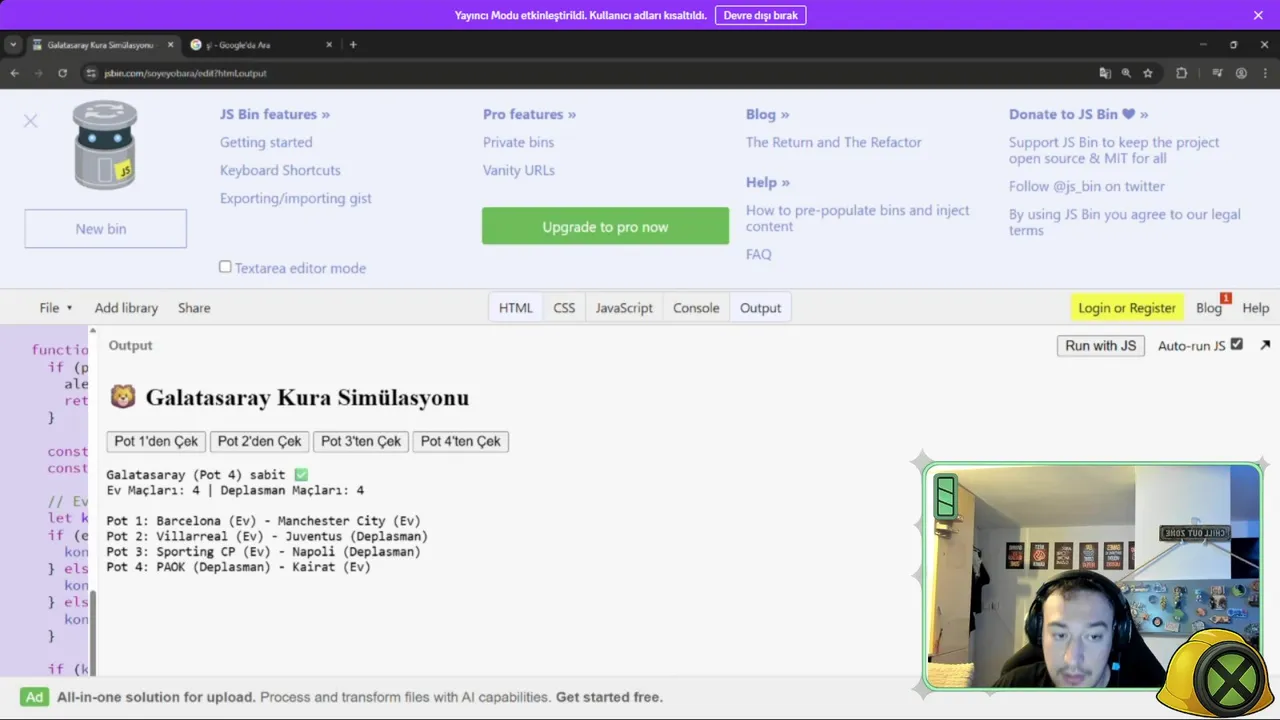Toggle the CSS panel tab
The width and height of the screenshot is (1280, 720).
click(x=564, y=308)
